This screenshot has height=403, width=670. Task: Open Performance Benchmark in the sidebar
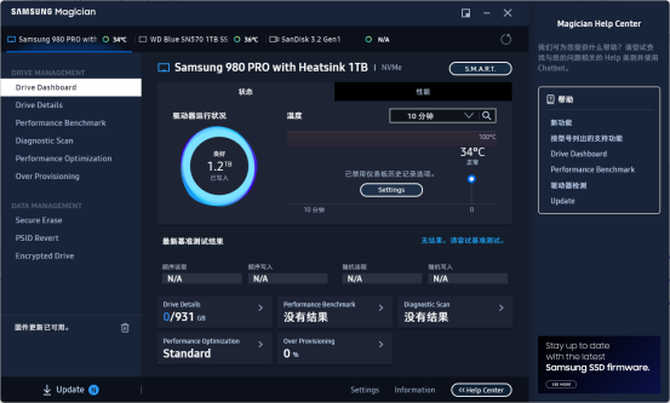pos(63,123)
